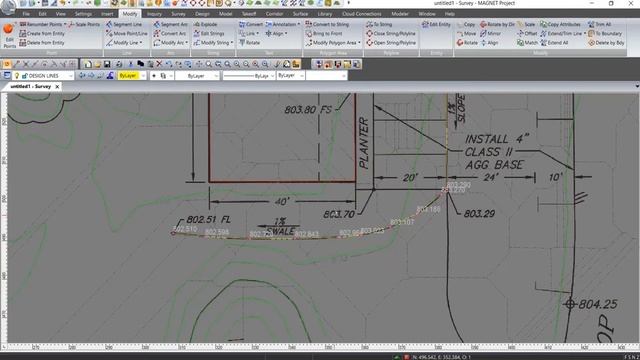Click Extend All command
The width and height of the screenshot is (640, 360).
point(554,42)
